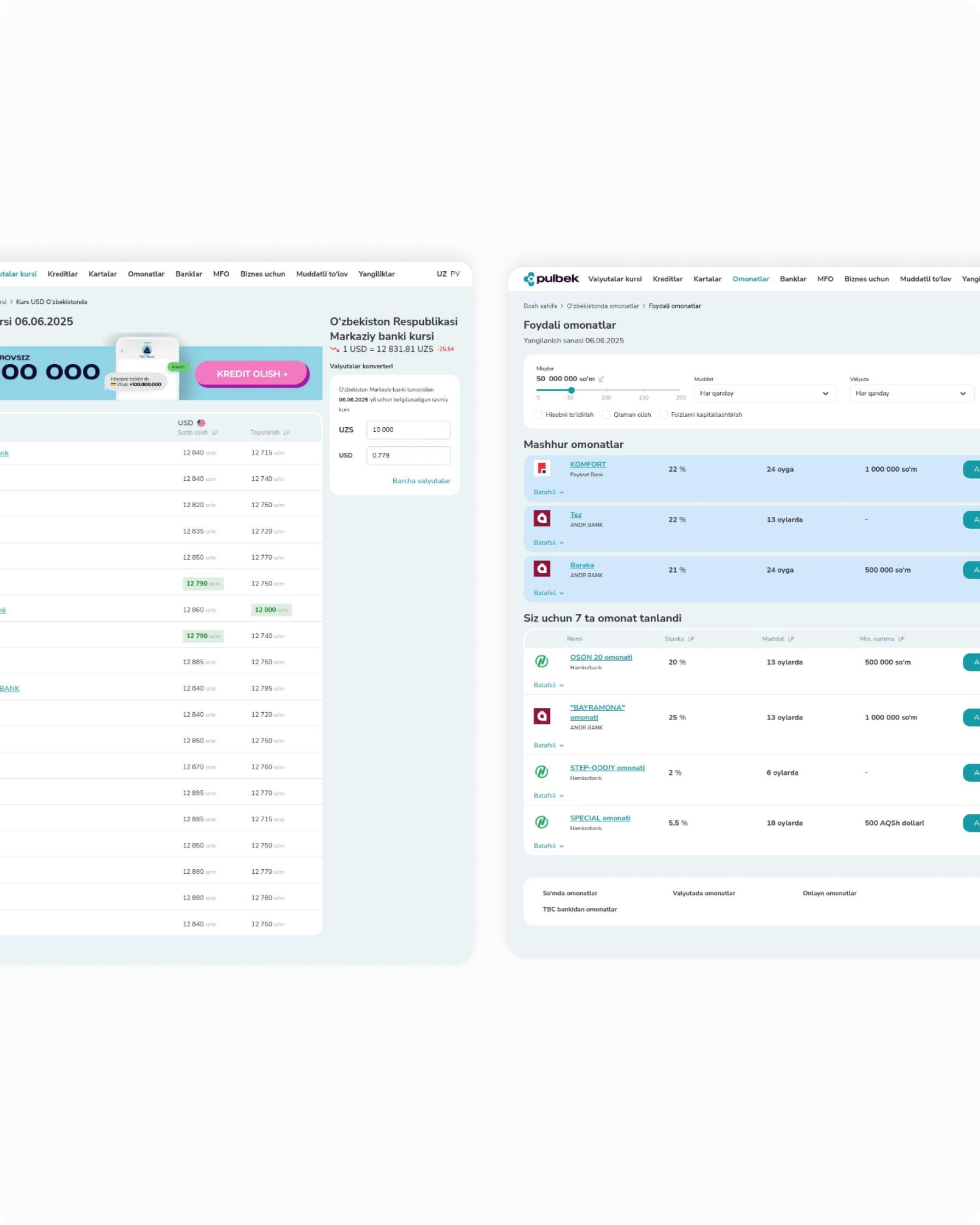Expand Batafsil under BAYRAMONA omonati
The width and height of the screenshot is (980, 1225).
click(548, 745)
